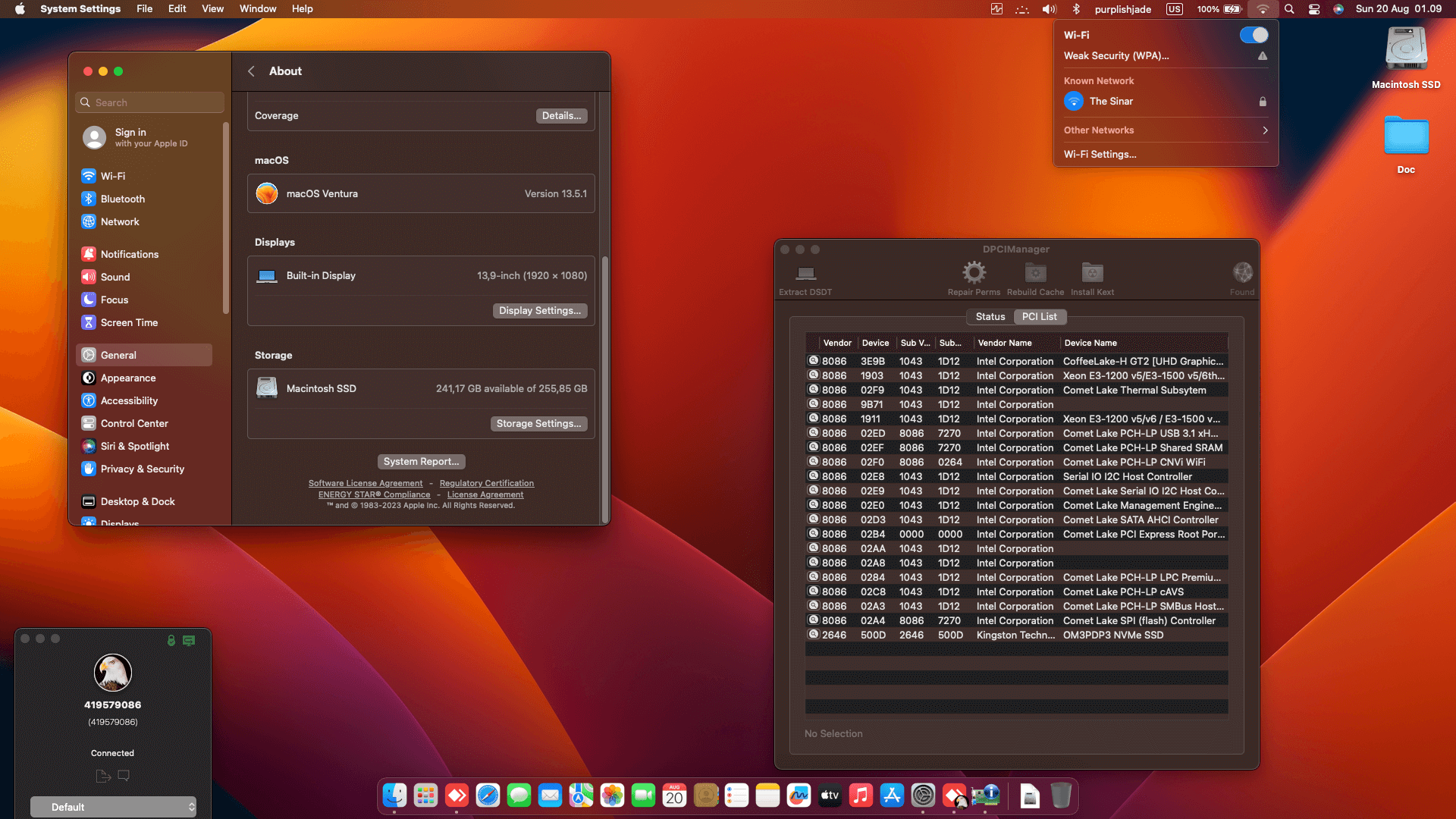Select The Sinar known network

[x=1166, y=102]
